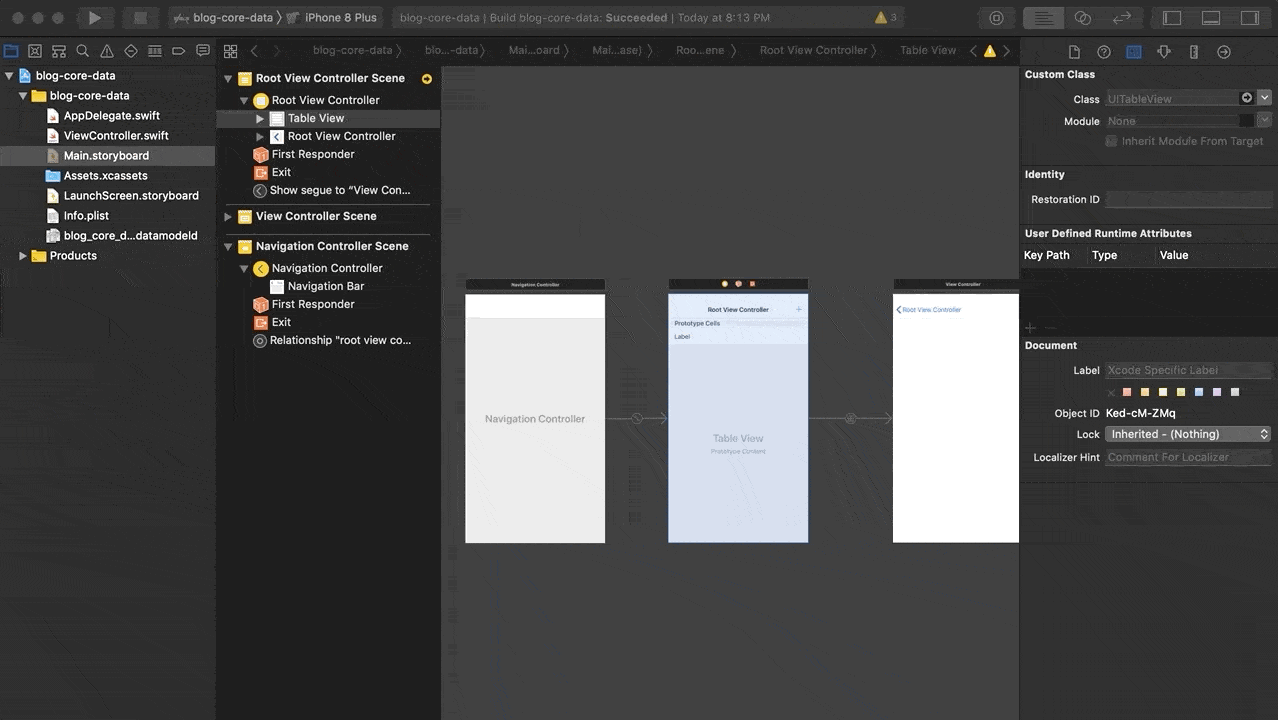This screenshot has height=720, width=1278.
Task: Switch to the Assistant editor
Action: [x=1082, y=18]
